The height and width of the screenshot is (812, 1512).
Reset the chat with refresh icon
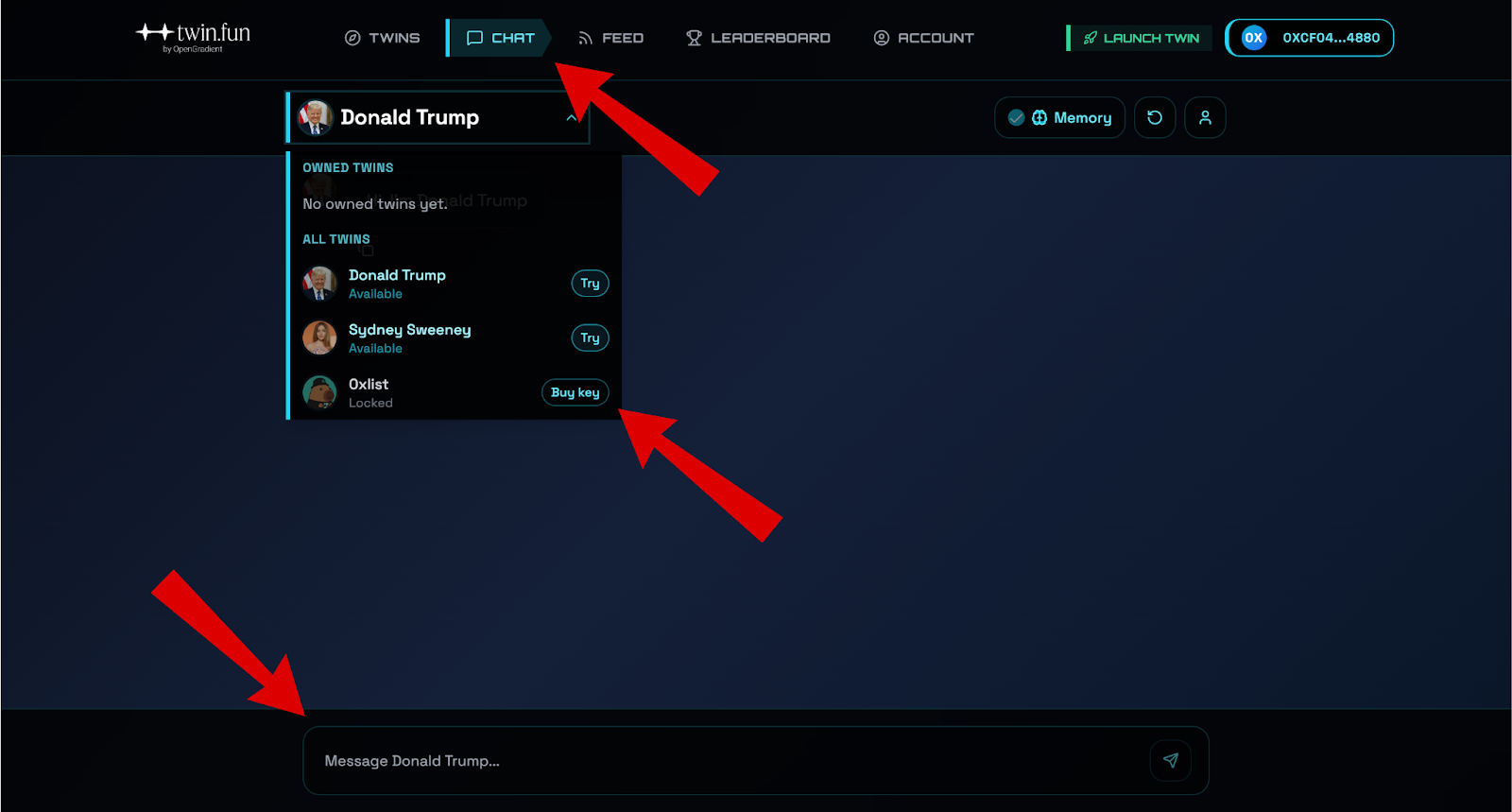[1155, 117]
